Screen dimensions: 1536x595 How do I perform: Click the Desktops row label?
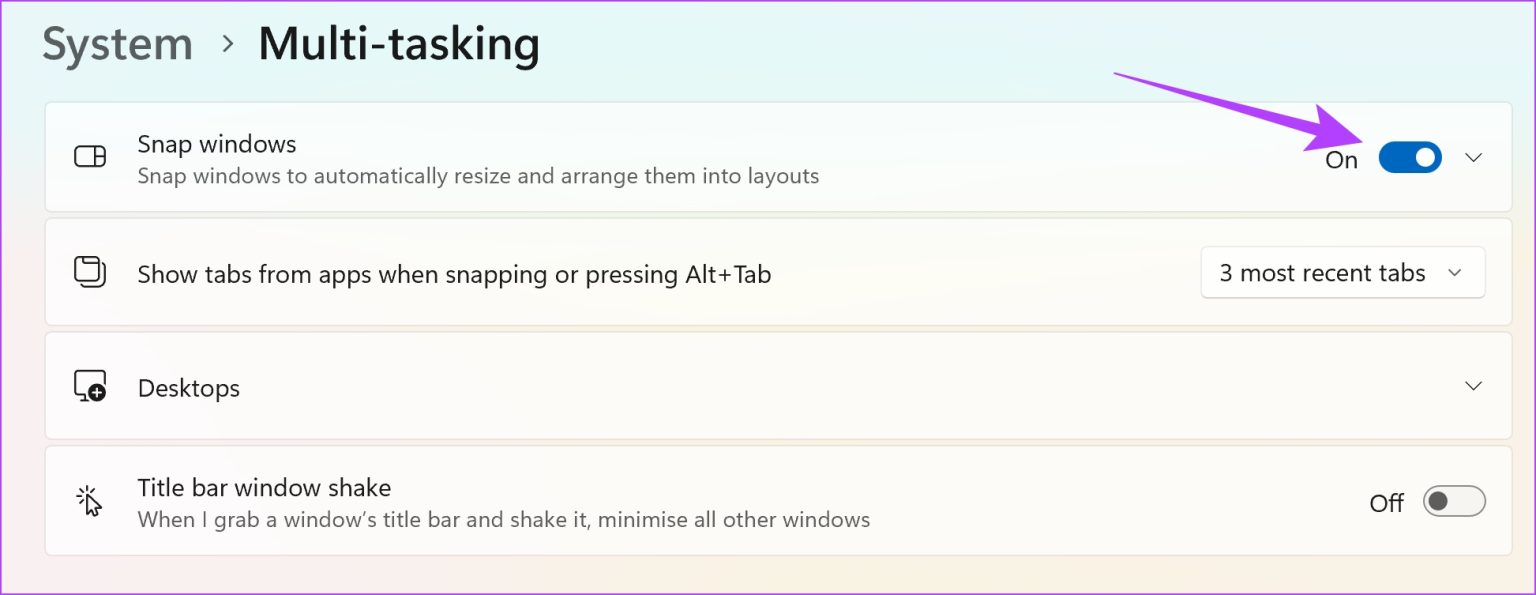(x=188, y=388)
